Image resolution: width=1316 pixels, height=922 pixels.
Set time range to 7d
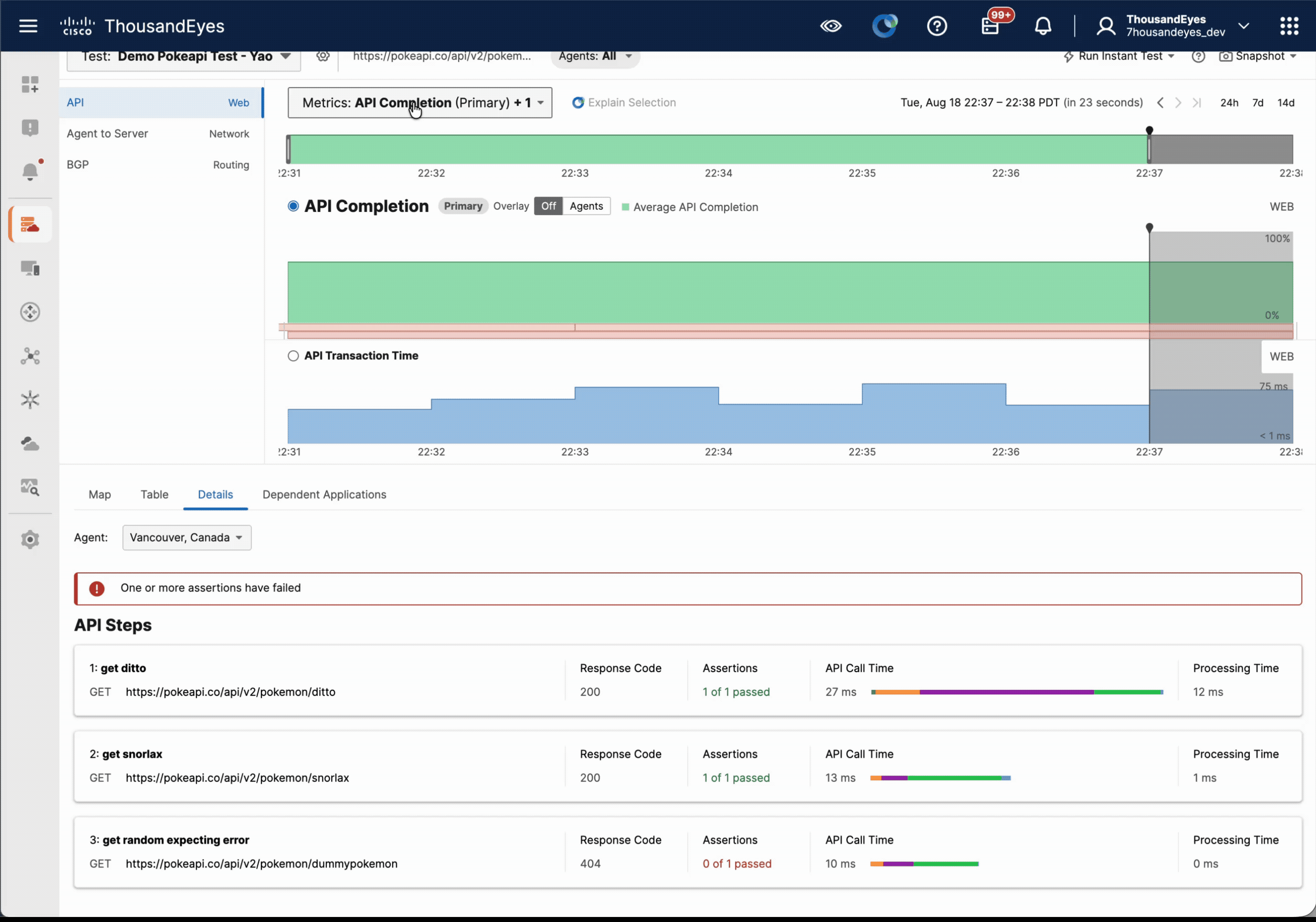1258,103
